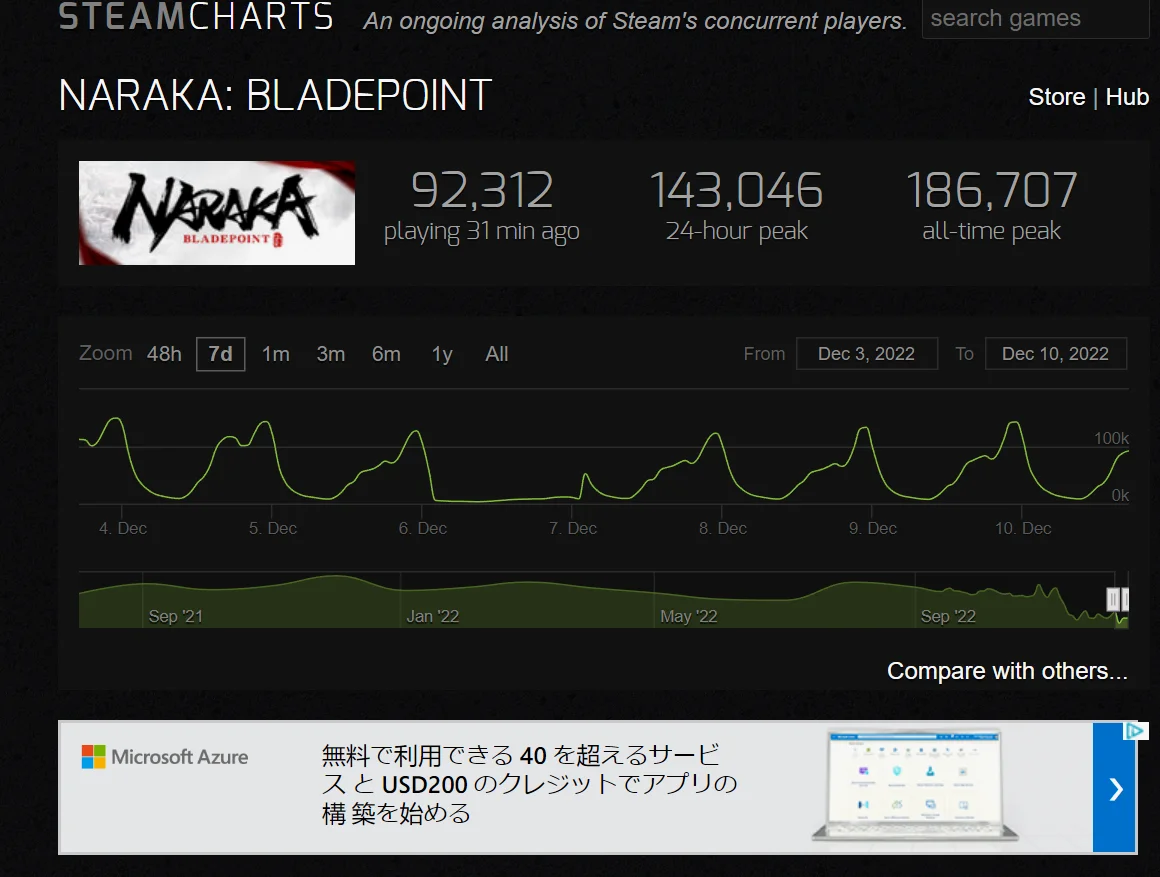Image resolution: width=1160 pixels, height=877 pixels.
Task: Click the laptop image in Azure ad
Action: point(915,785)
